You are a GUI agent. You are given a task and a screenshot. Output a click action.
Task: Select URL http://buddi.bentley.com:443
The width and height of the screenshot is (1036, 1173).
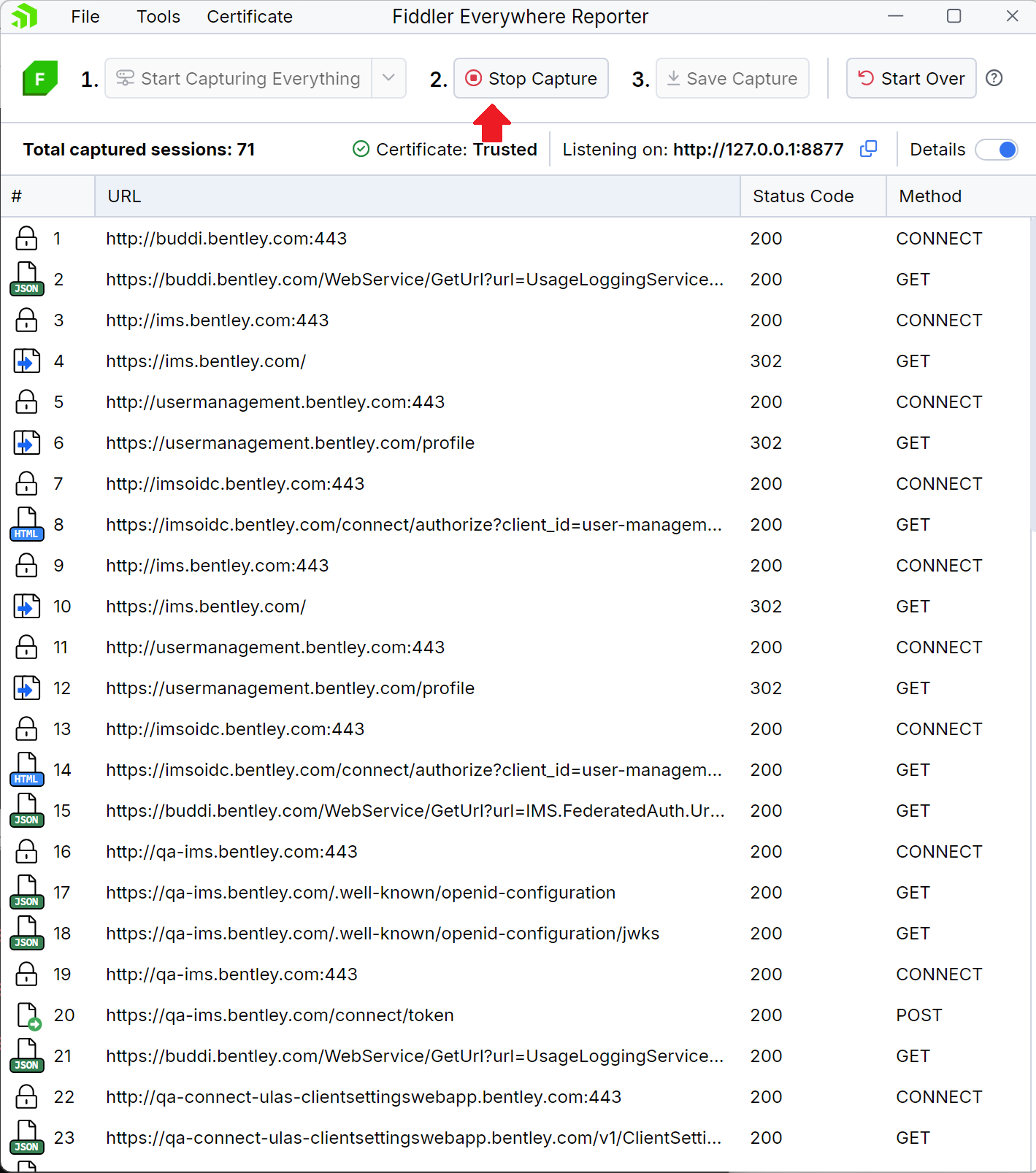pos(226,239)
